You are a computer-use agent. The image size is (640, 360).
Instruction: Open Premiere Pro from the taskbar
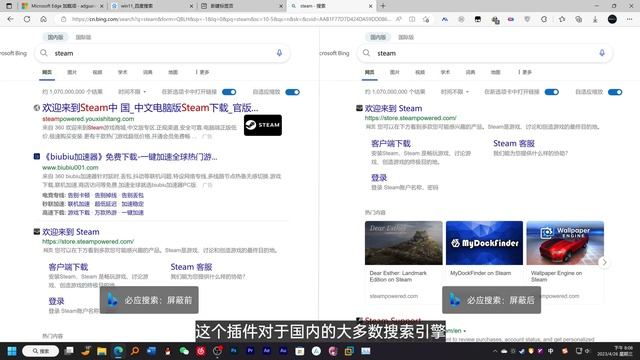250,351
